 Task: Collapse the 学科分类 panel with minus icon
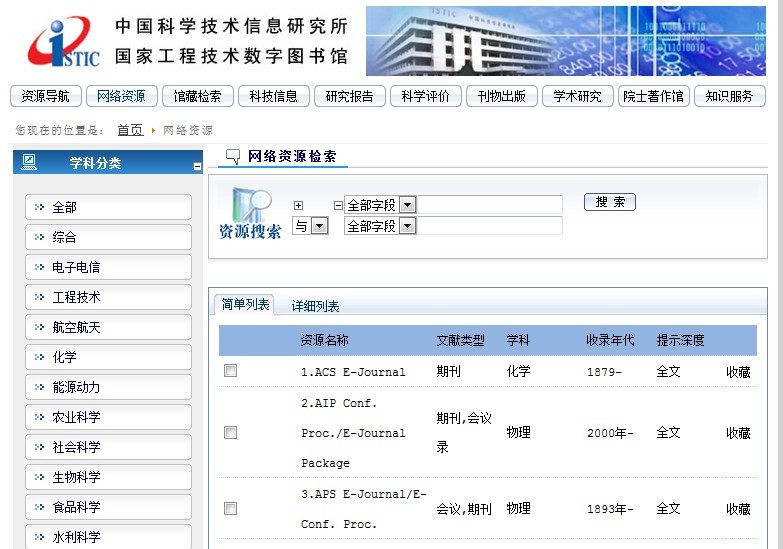tap(197, 166)
